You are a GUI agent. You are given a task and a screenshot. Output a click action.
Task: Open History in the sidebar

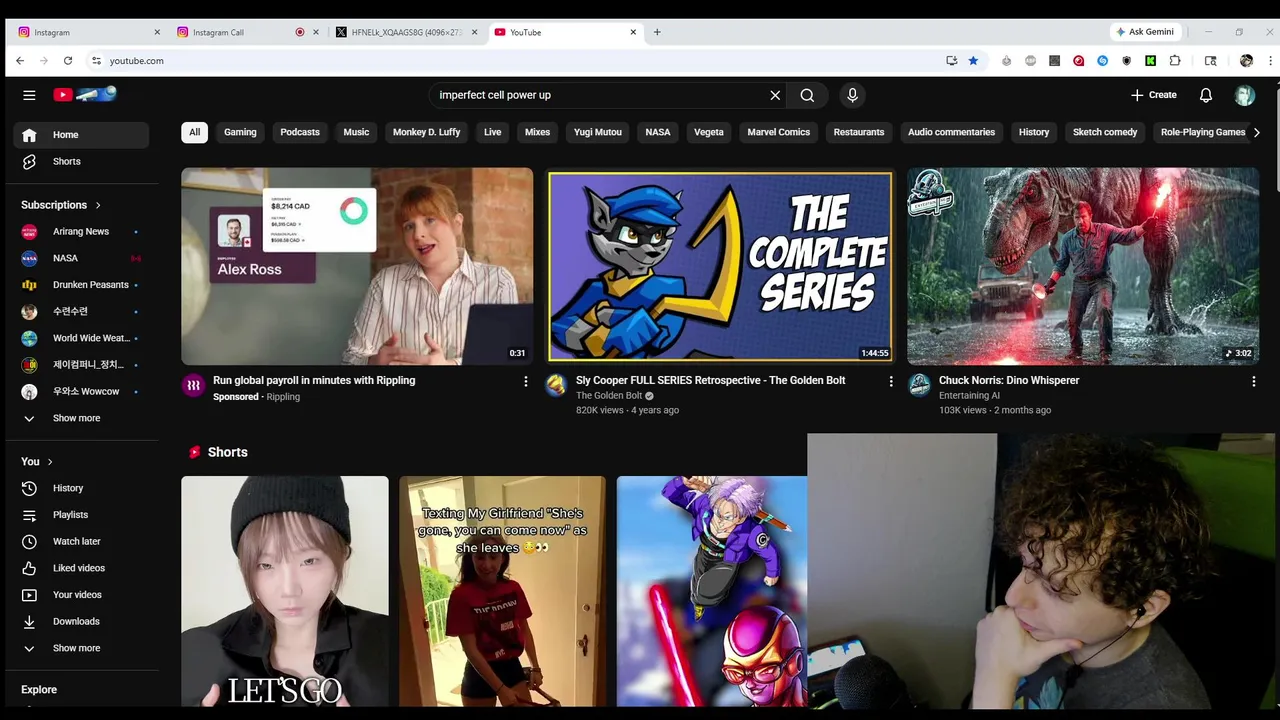[81, 488]
